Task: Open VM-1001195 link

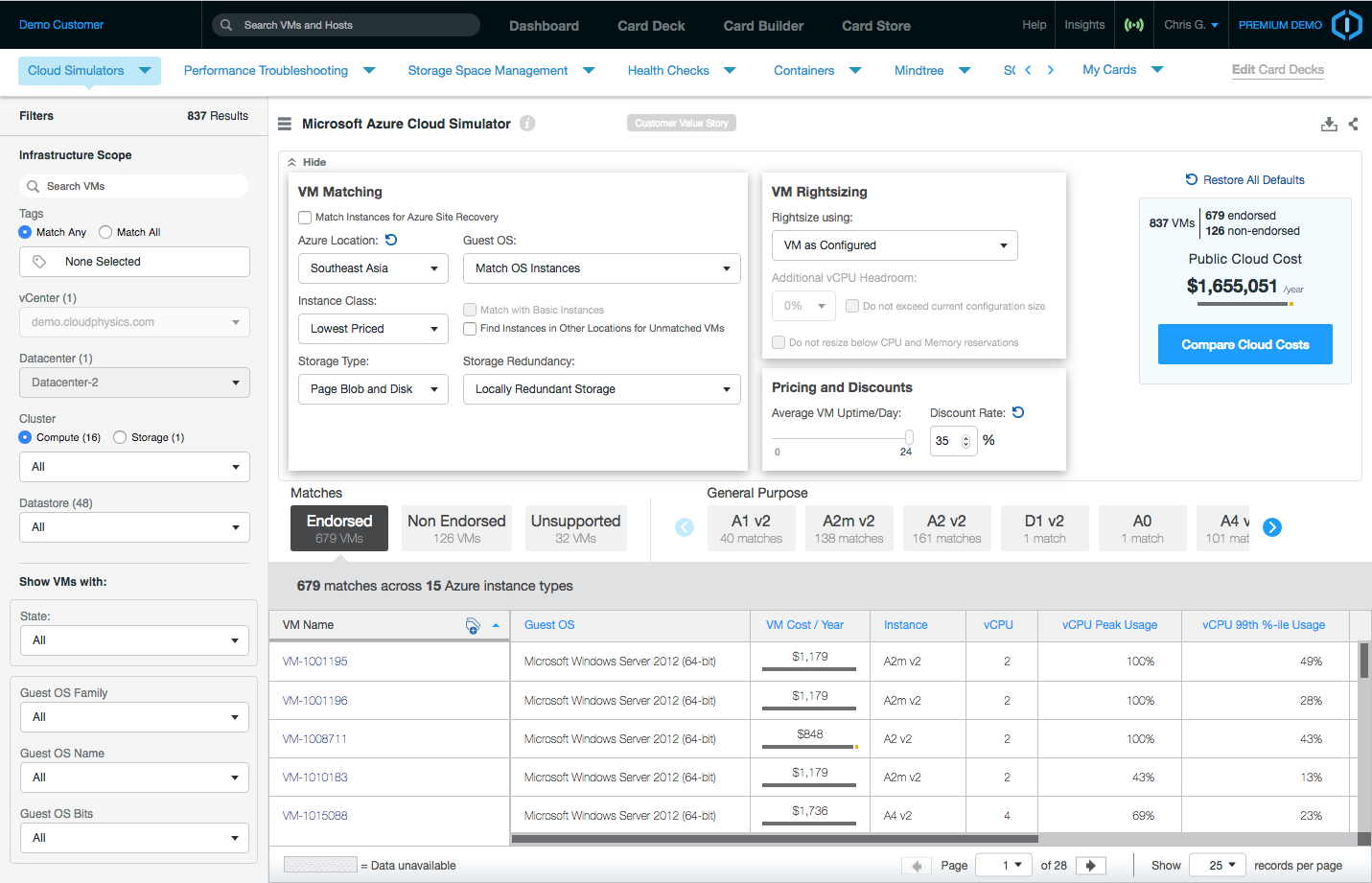Action: [x=315, y=662]
